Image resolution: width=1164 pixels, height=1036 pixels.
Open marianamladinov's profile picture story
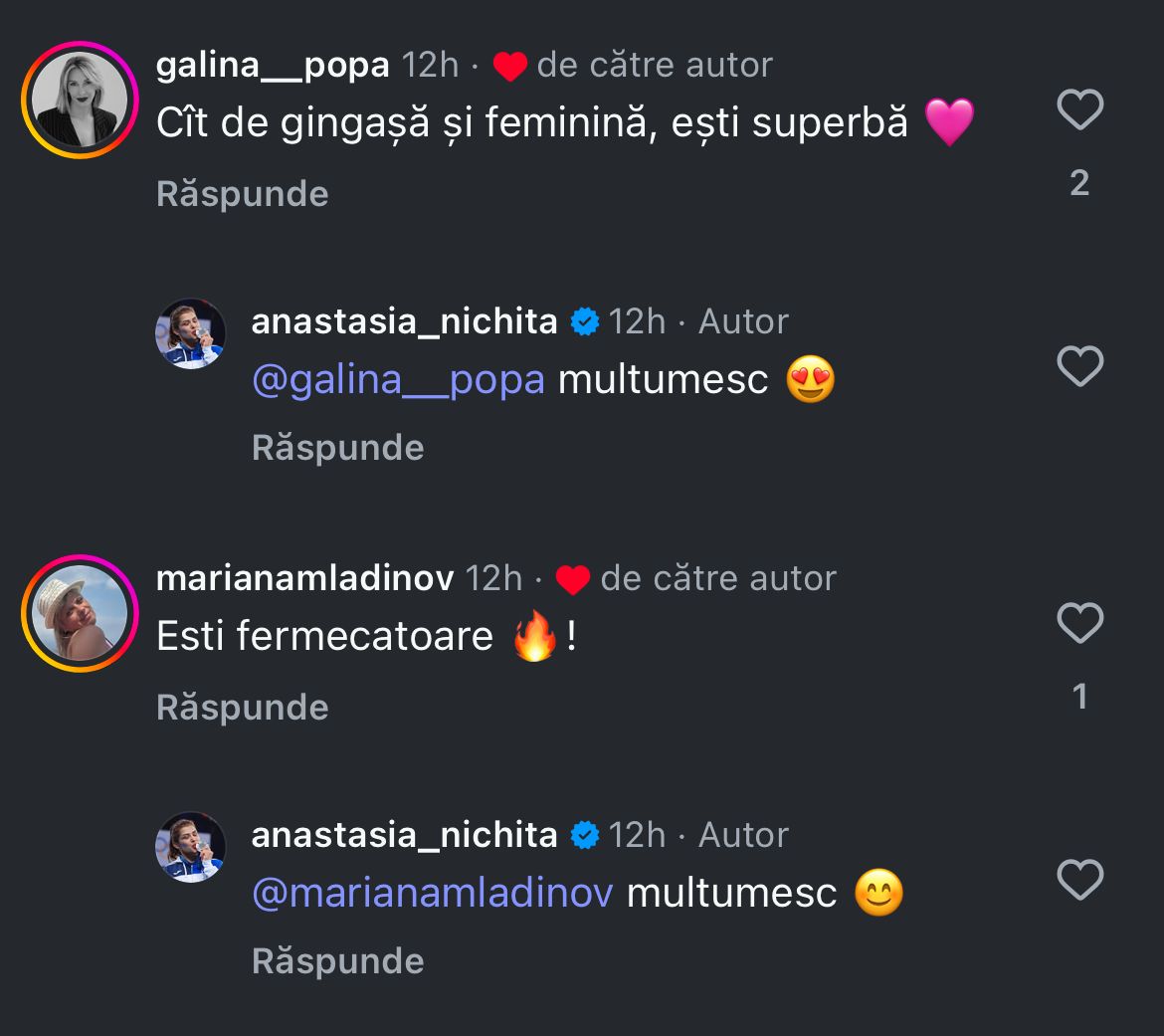pos(80,612)
